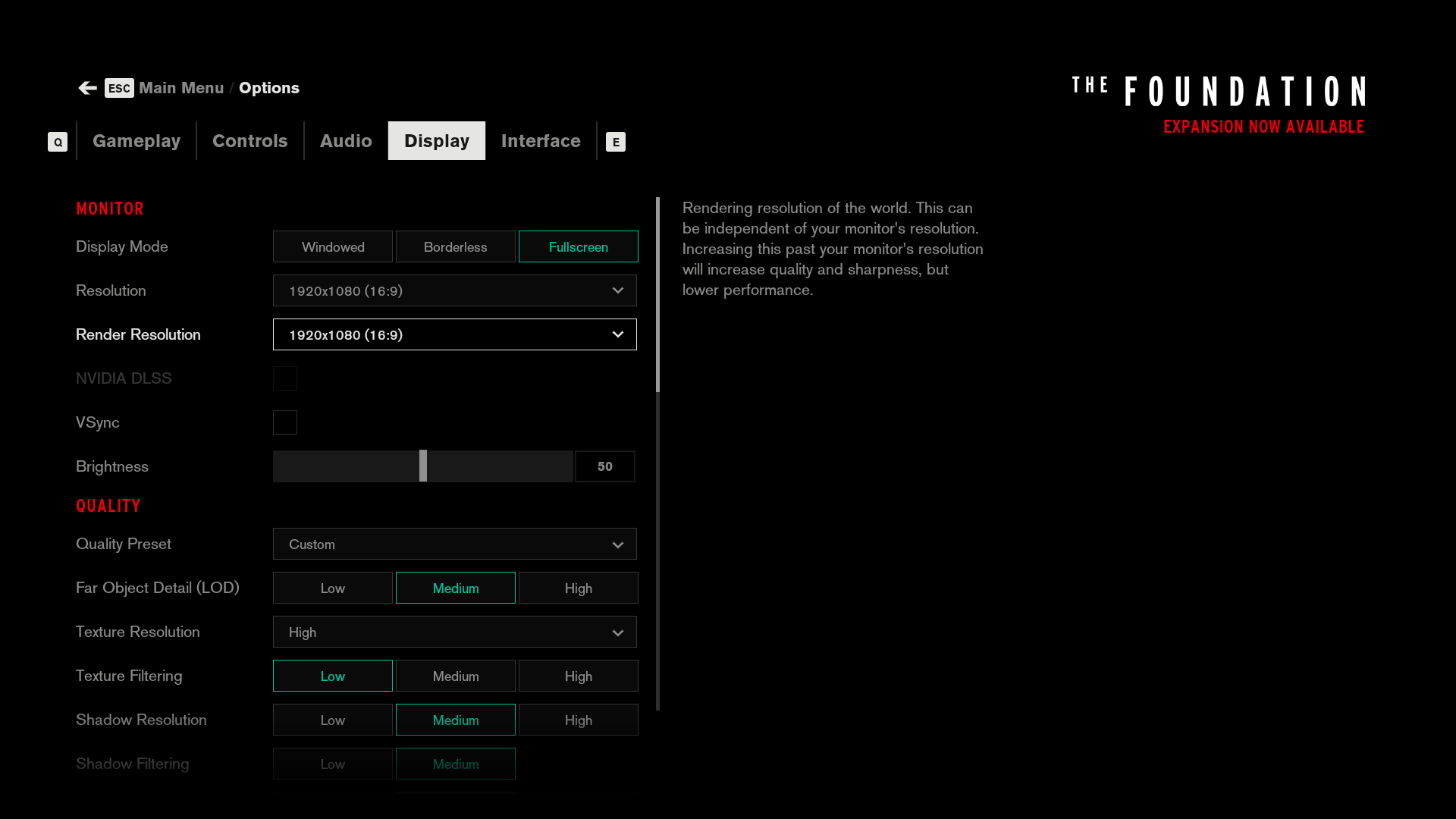
Task: Set Far Object Detail to High
Action: 578,588
